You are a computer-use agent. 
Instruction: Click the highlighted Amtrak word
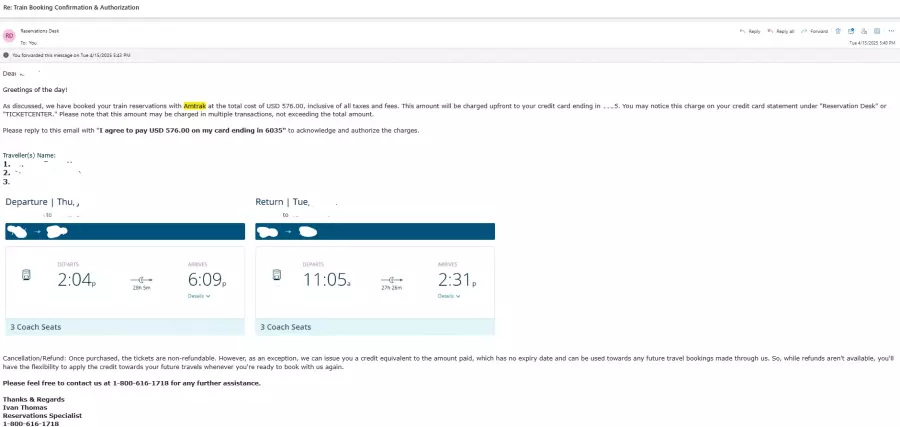tap(196, 105)
